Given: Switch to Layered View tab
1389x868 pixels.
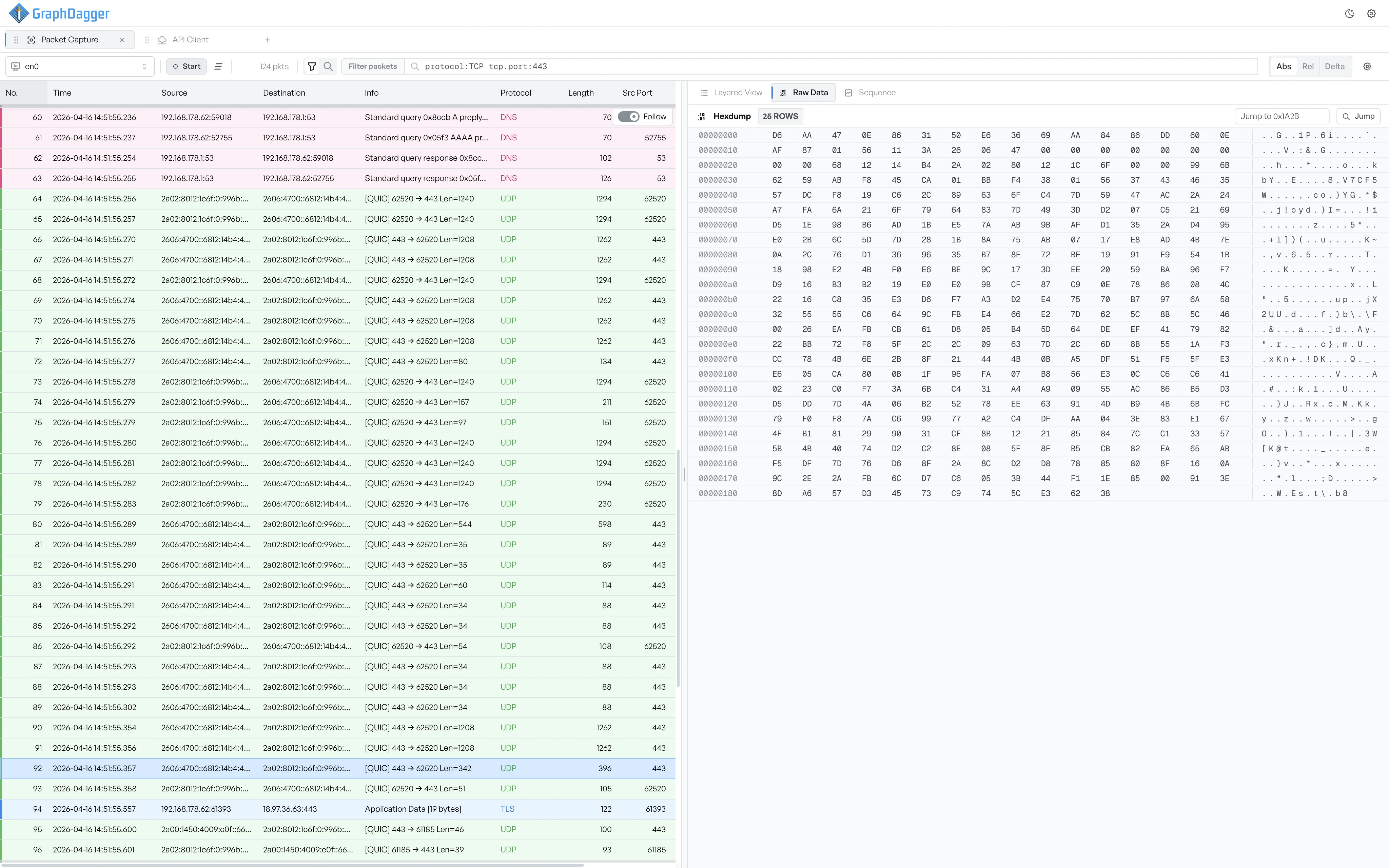Looking at the screenshot, I should pyautogui.click(x=731, y=93).
